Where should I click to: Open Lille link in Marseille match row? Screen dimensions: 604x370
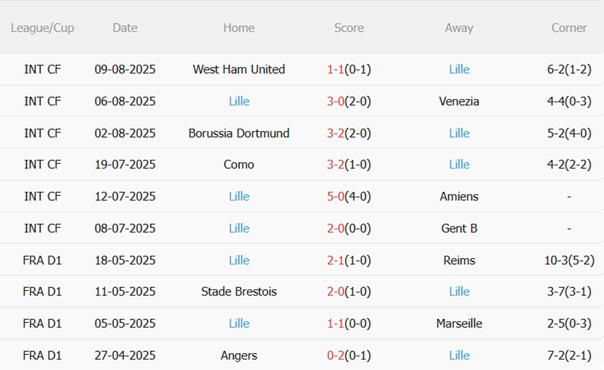click(x=239, y=323)
